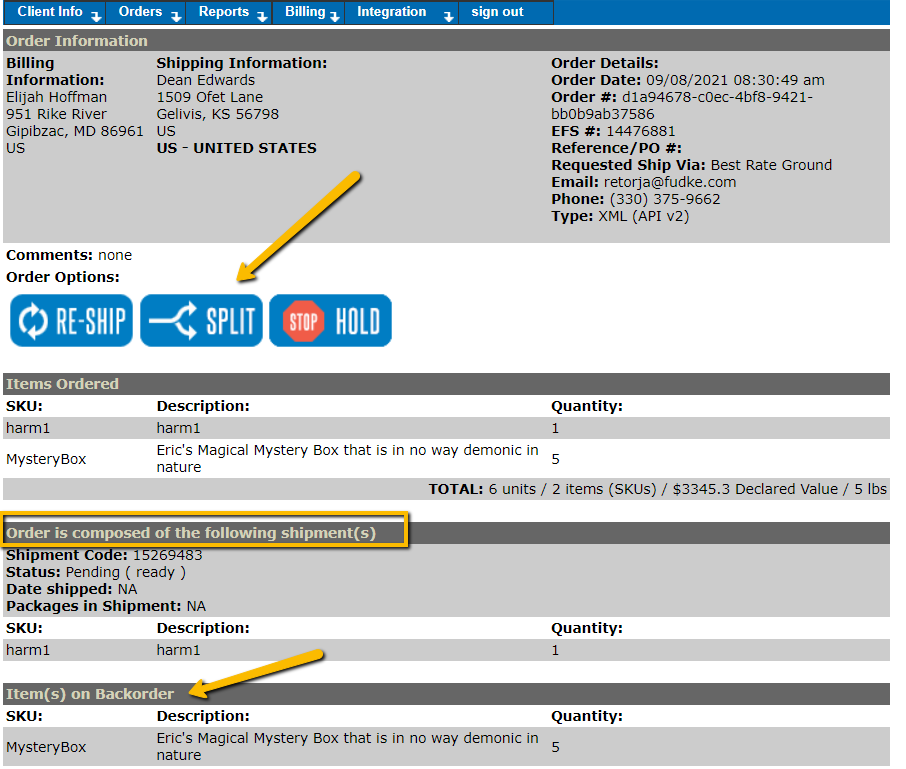Open the Client Info menu
This screenshot has height=769, width=906.
(x=54, y=12)
